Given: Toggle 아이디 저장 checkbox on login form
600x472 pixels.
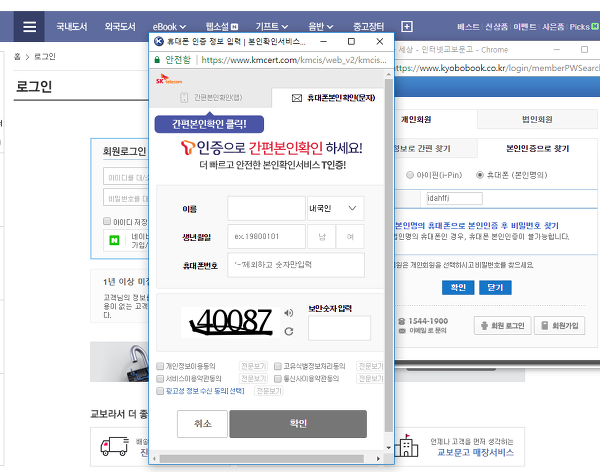Looking at the screenshot, I should pos(107,221).
